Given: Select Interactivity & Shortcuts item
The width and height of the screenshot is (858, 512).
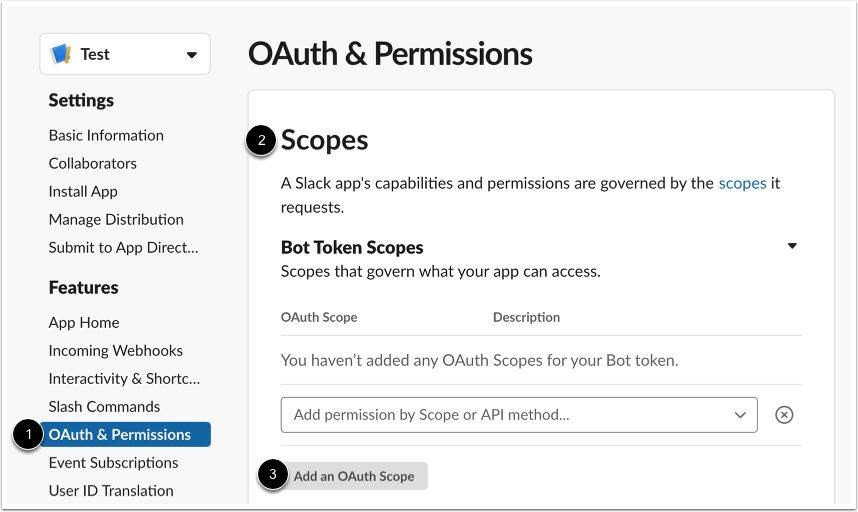Looking at the screenshot, I should 124,379.
